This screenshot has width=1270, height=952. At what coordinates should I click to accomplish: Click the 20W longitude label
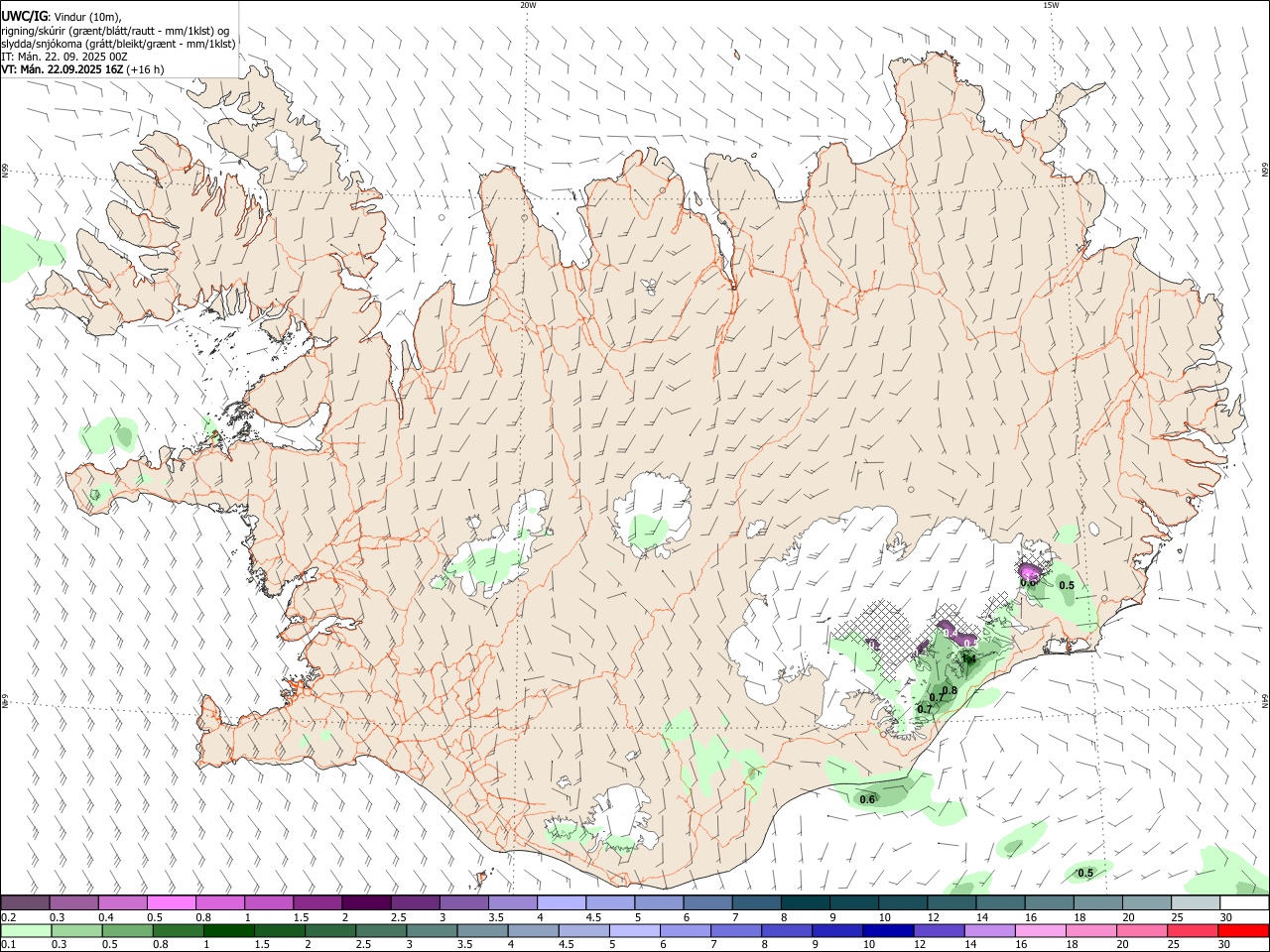[x=528, y=5]
